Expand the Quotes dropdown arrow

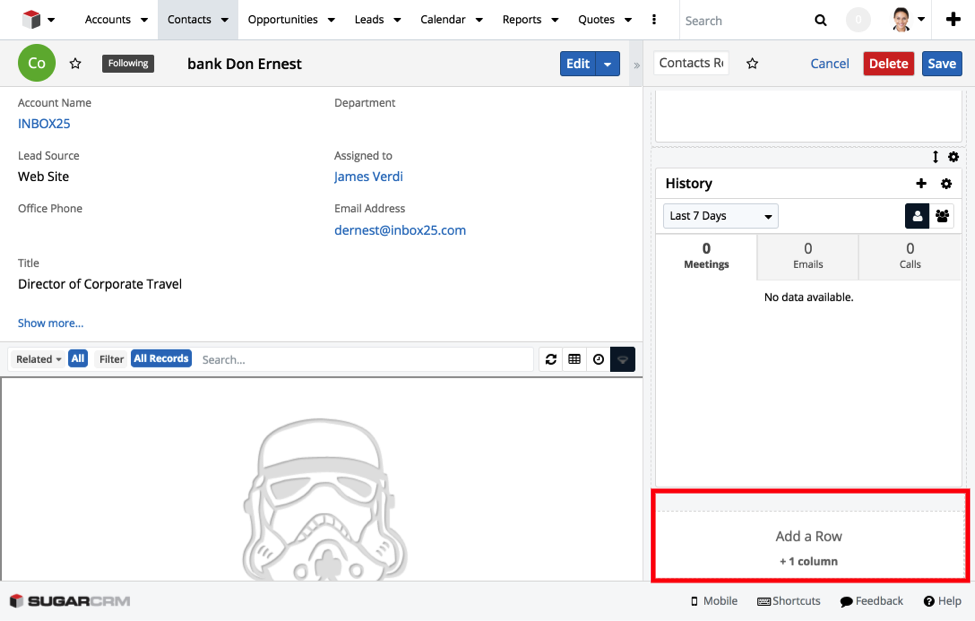point(628,20)
